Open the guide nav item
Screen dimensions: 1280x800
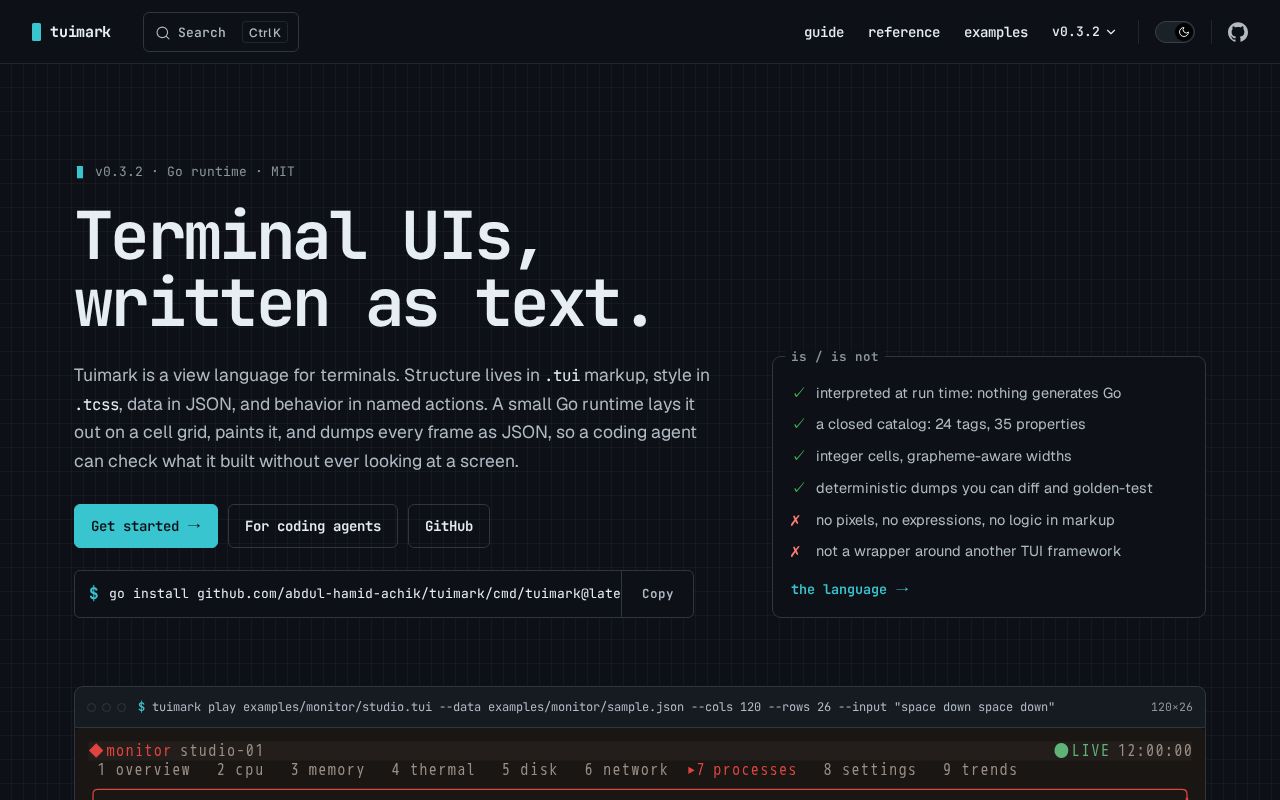click(x=824, y=32)
